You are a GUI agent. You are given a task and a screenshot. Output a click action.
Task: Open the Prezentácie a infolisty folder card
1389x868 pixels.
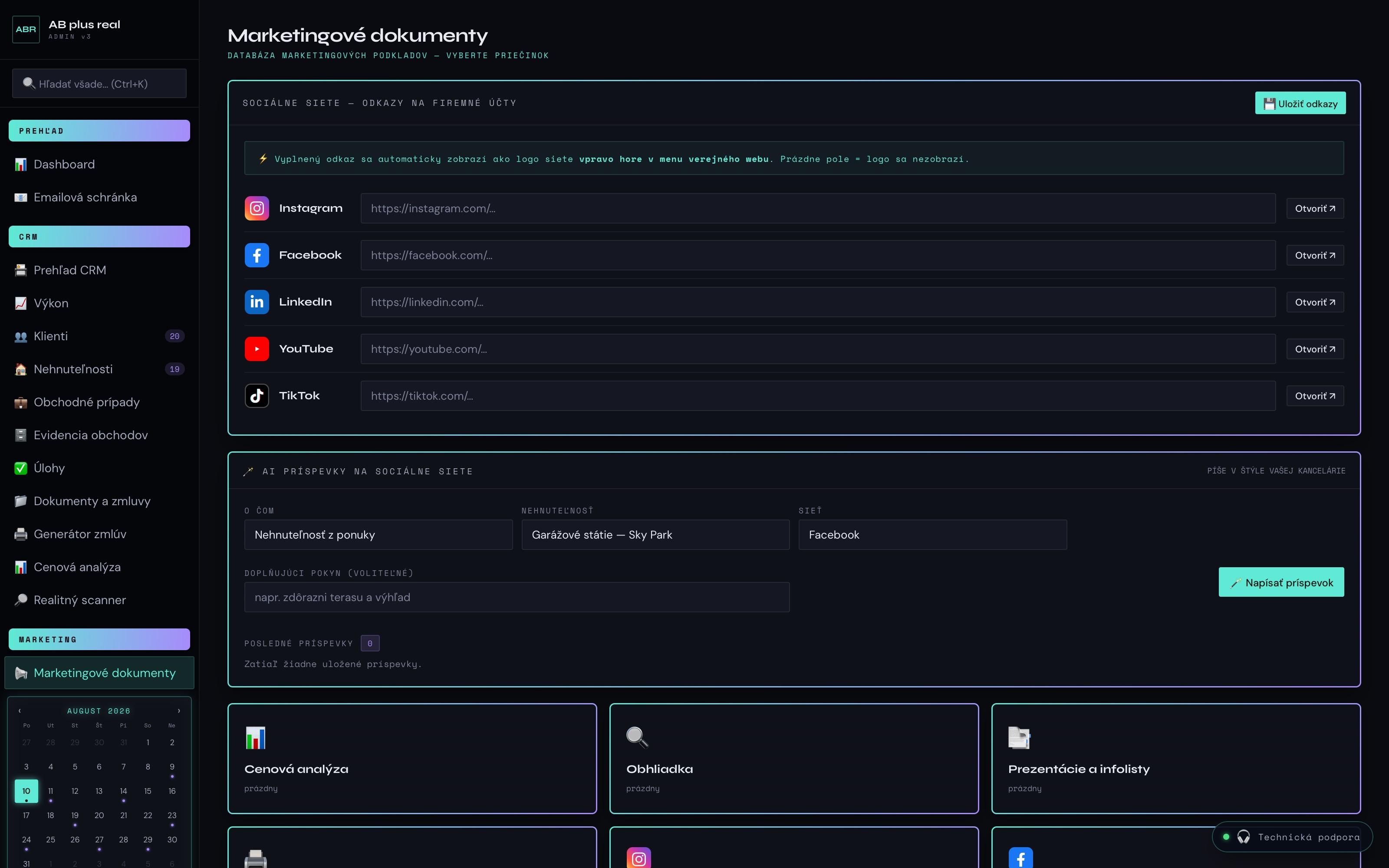[x=1176, y=758]
